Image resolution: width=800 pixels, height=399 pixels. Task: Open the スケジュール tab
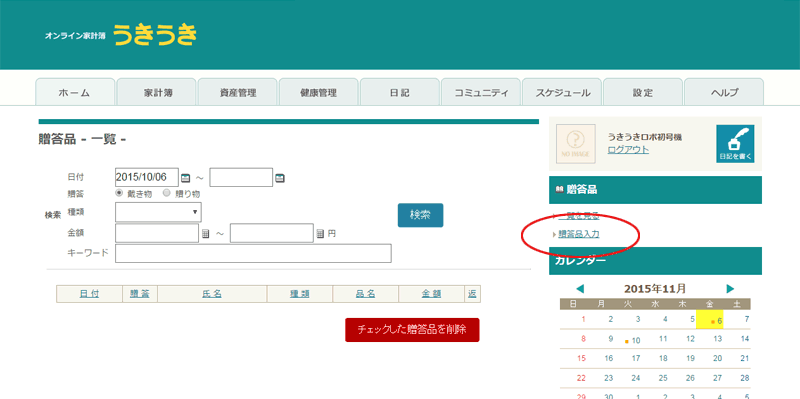pos(562,92)
